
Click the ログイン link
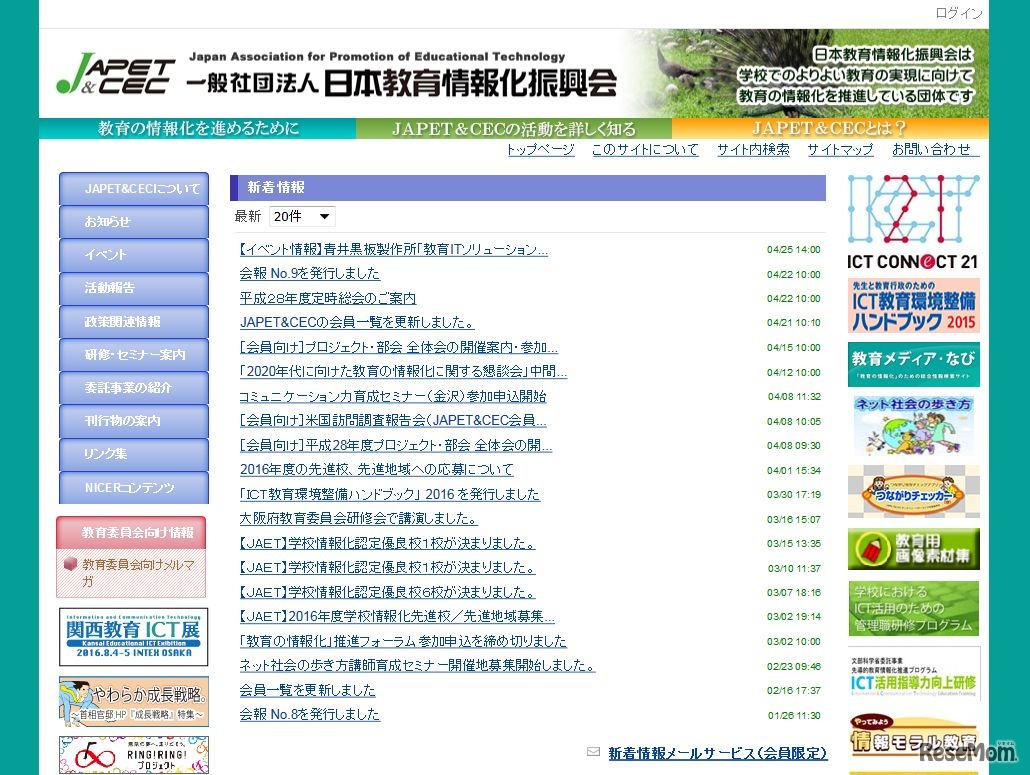point(959,13)
